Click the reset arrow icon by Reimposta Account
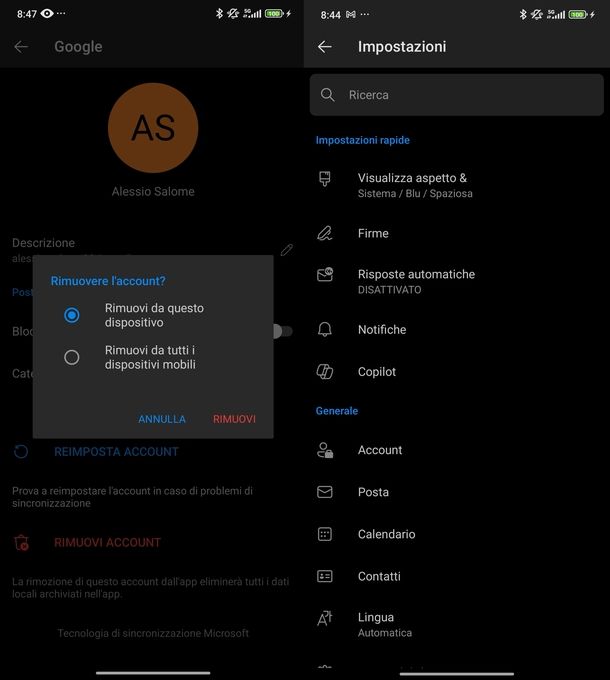This screenshot has width=610, height=680. [x=21, y=451]
